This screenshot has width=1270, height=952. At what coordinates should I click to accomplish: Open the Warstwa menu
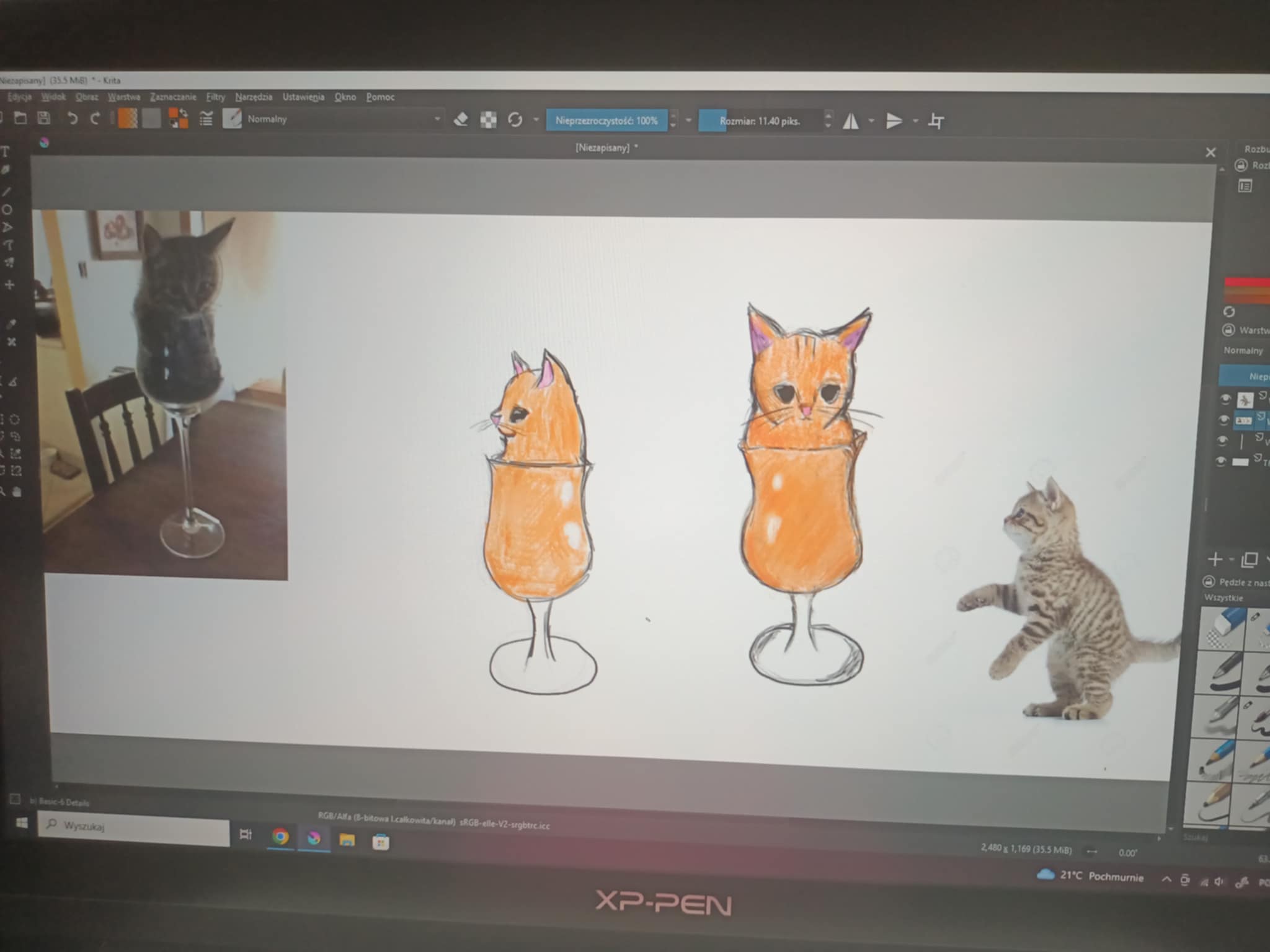coord(124,97)
